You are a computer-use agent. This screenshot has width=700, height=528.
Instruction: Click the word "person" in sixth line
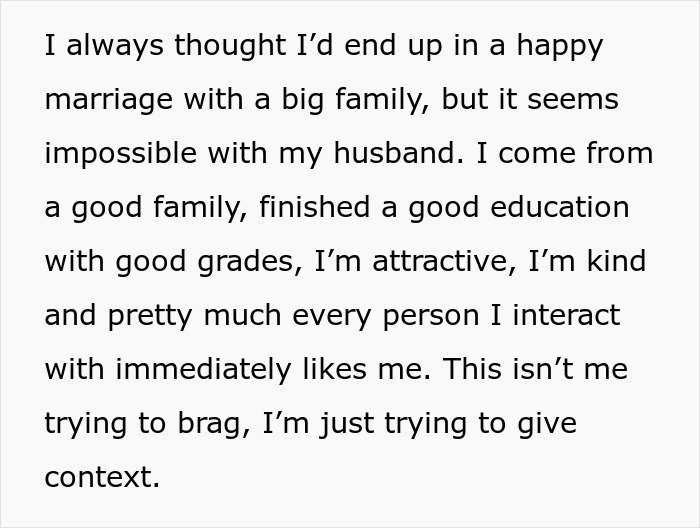(431, 317)
